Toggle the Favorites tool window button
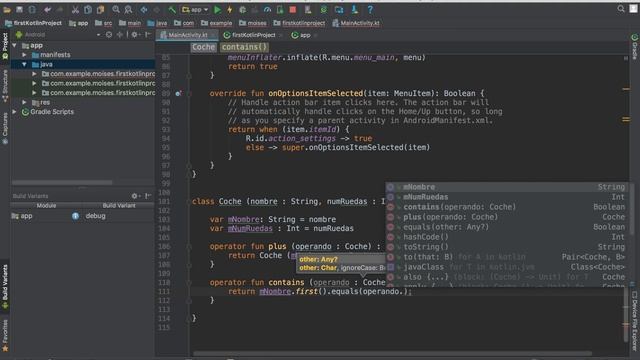The width and height of the screenshot is (640, 360). 5,336
